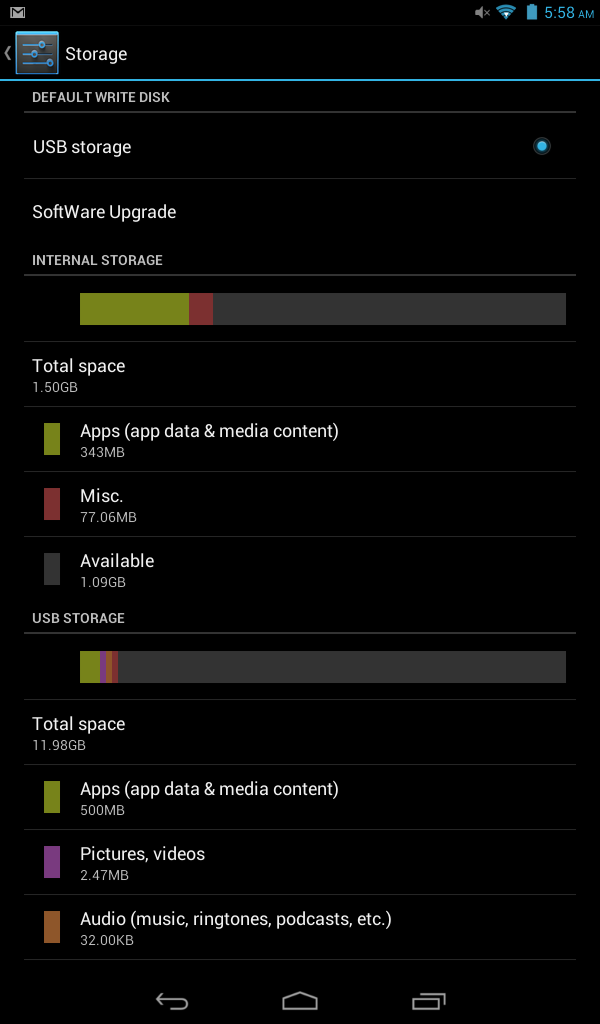Tap the internal storage usage bar

pos(323,309)
